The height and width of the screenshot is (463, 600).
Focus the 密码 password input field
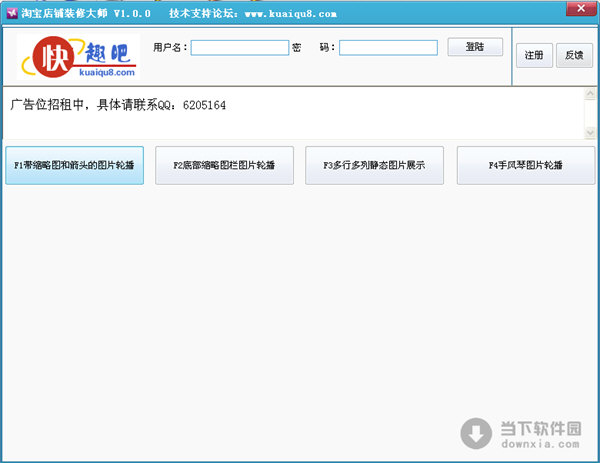(x=388, y=48)
